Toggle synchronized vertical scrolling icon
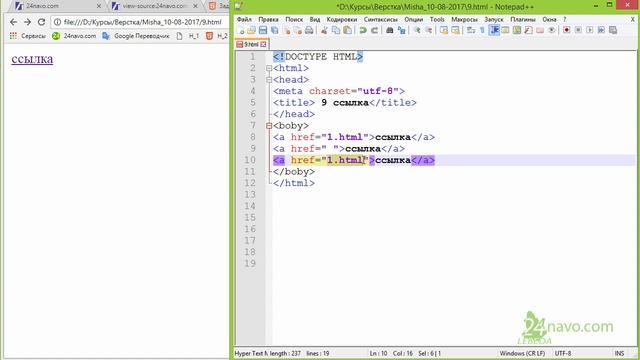 (x=444, y=30)
